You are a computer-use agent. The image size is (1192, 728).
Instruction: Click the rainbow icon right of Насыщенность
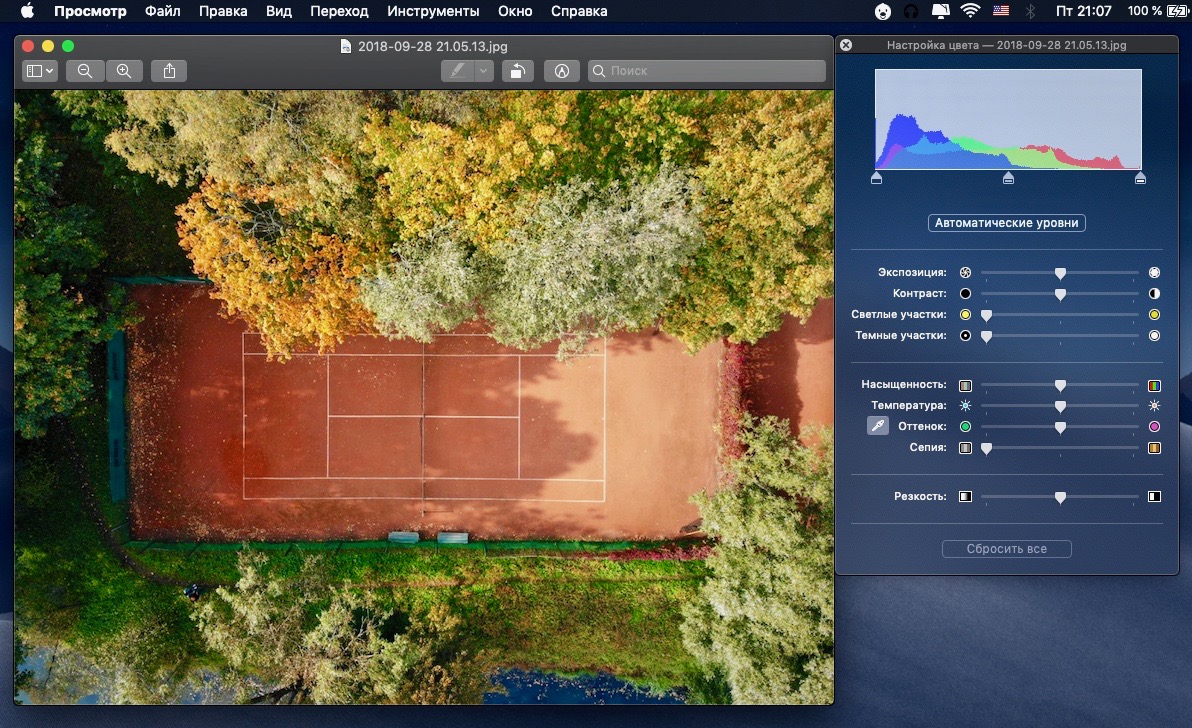[x=1153, y=384]
